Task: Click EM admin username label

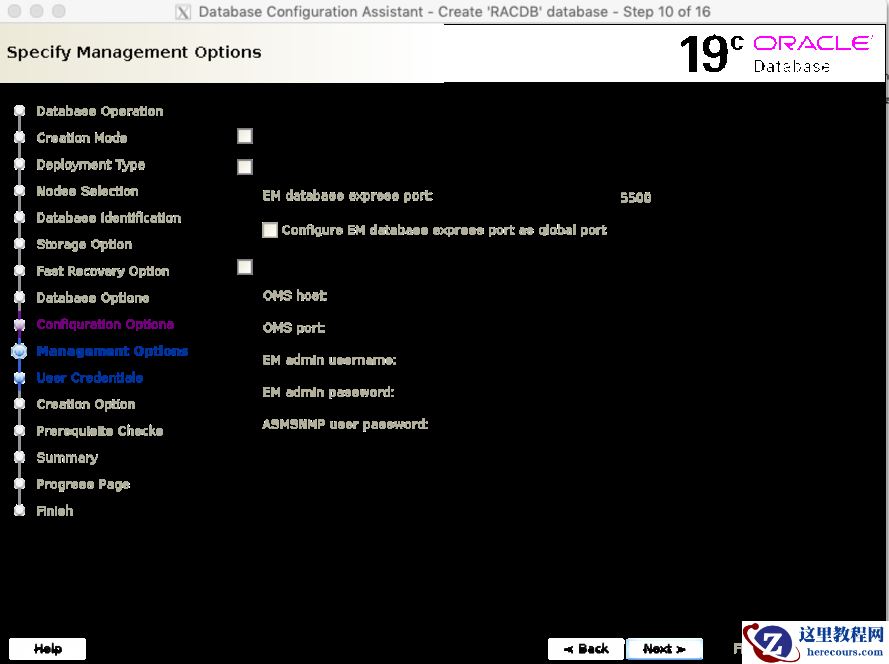Action: [329, 360]
